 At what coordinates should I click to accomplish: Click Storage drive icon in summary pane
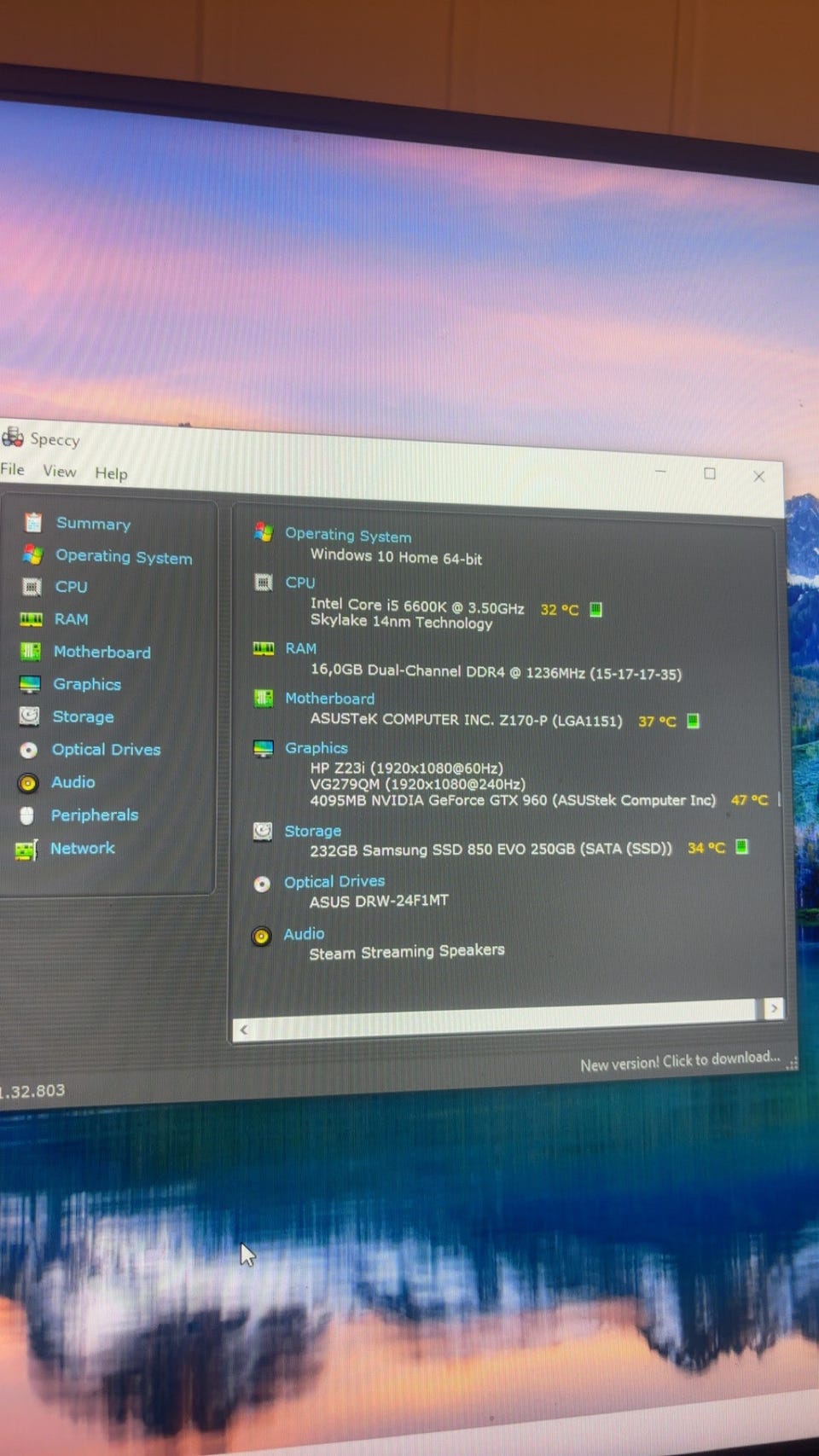[x=263, y=831]
